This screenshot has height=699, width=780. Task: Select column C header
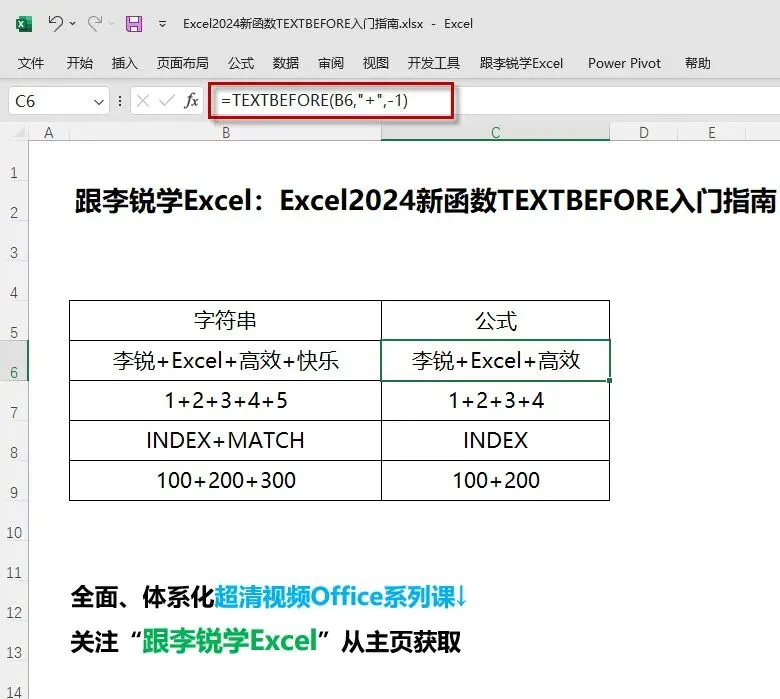tap(495, 132)
